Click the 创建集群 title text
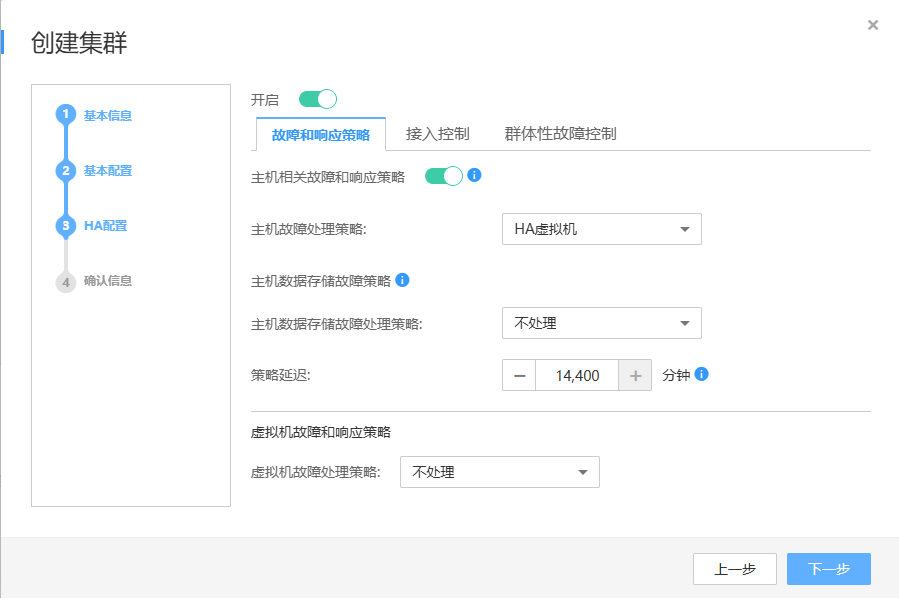This screenshot has width=899, height=598. 79,43
